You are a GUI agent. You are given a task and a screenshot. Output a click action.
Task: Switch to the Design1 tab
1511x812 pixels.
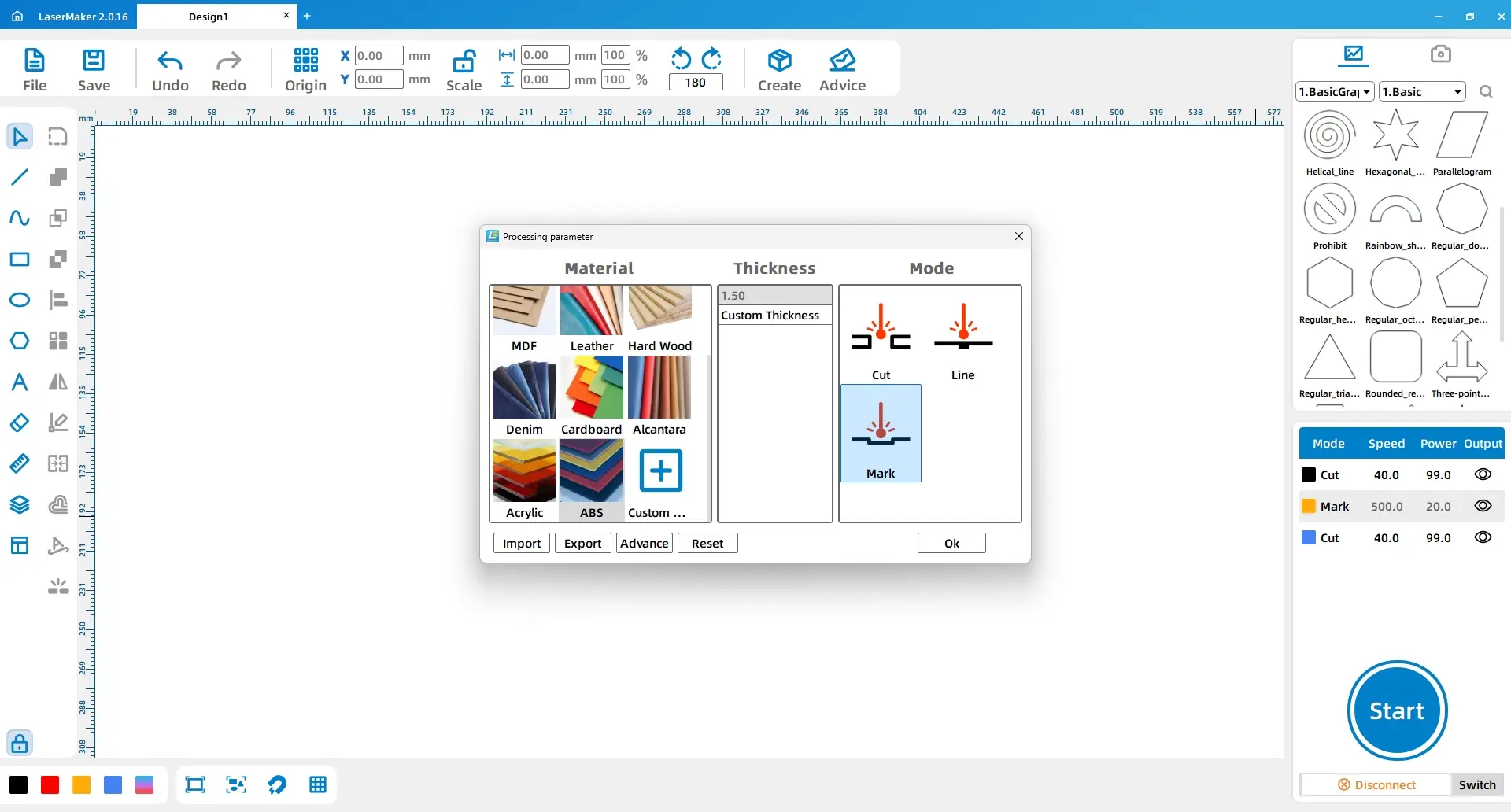pyautogui.click(x=209, y=17)
